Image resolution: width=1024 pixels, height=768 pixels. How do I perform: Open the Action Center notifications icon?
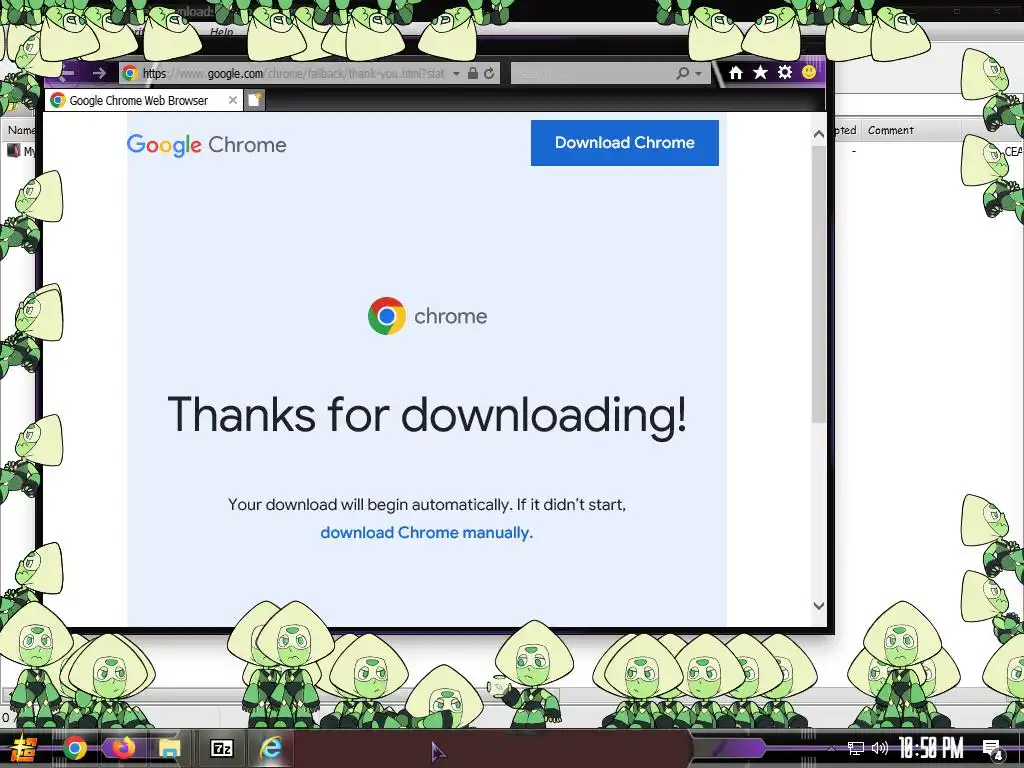[993, 749]
